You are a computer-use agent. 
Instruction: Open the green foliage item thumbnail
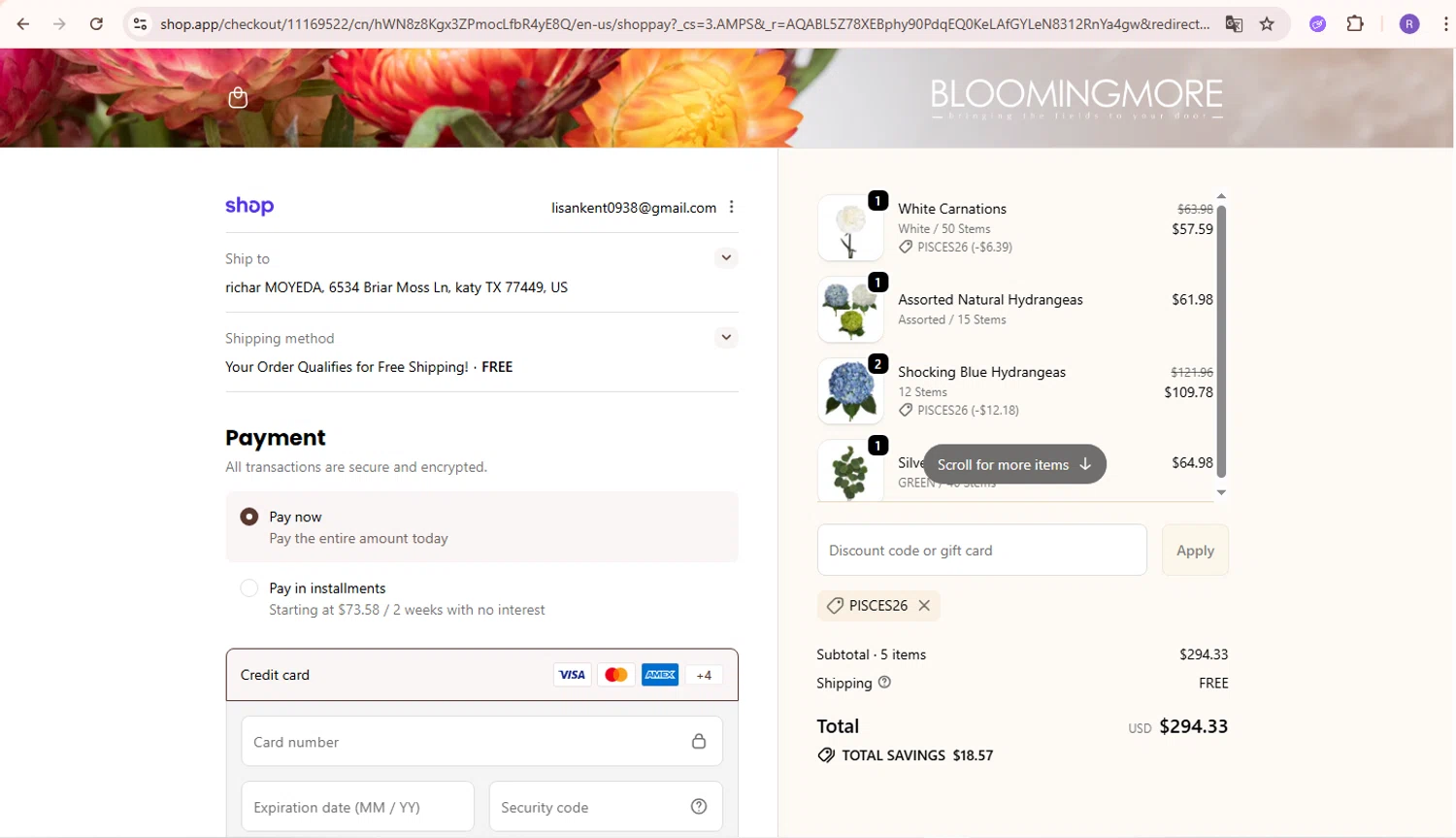pos(850,471)
